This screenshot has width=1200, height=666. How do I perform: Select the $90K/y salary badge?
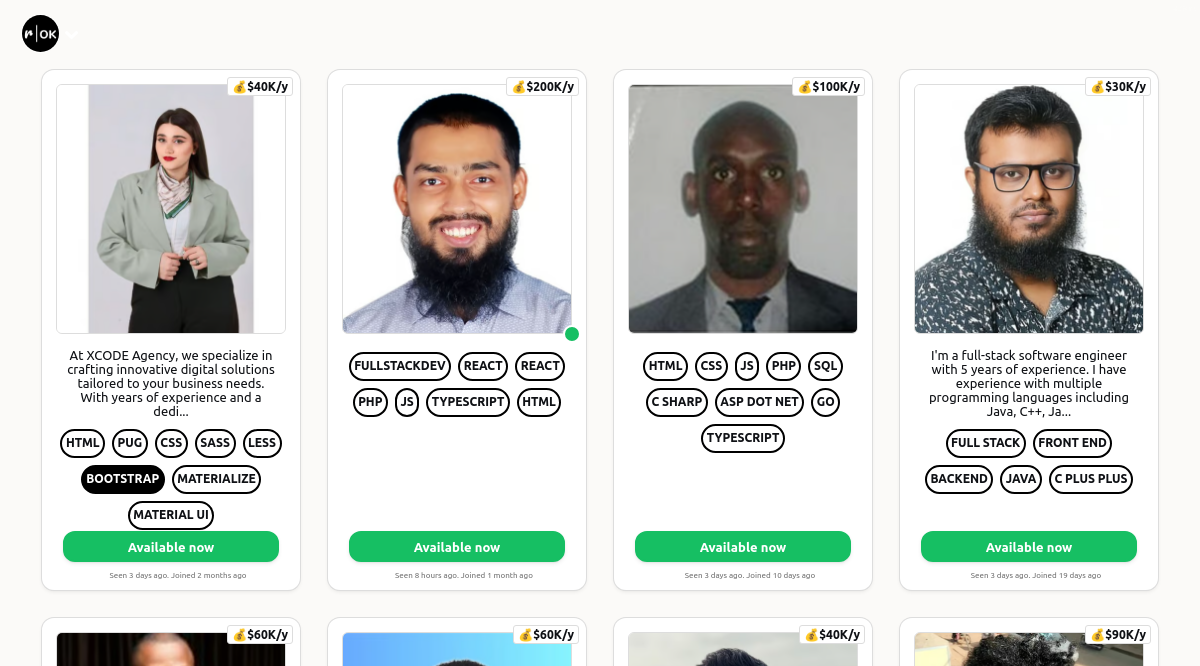pos(1118,635)
